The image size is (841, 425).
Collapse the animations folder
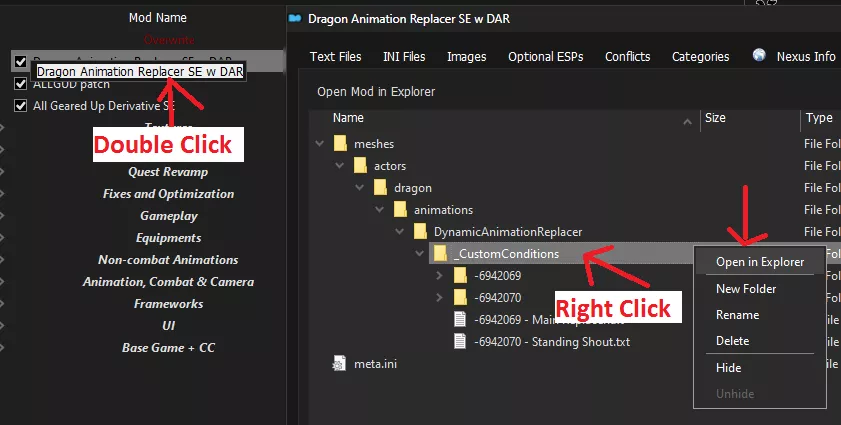pos(380,210)
